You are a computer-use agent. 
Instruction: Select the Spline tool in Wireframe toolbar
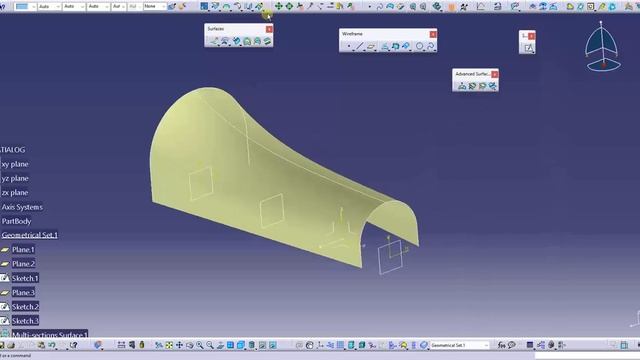coord(430,46)
